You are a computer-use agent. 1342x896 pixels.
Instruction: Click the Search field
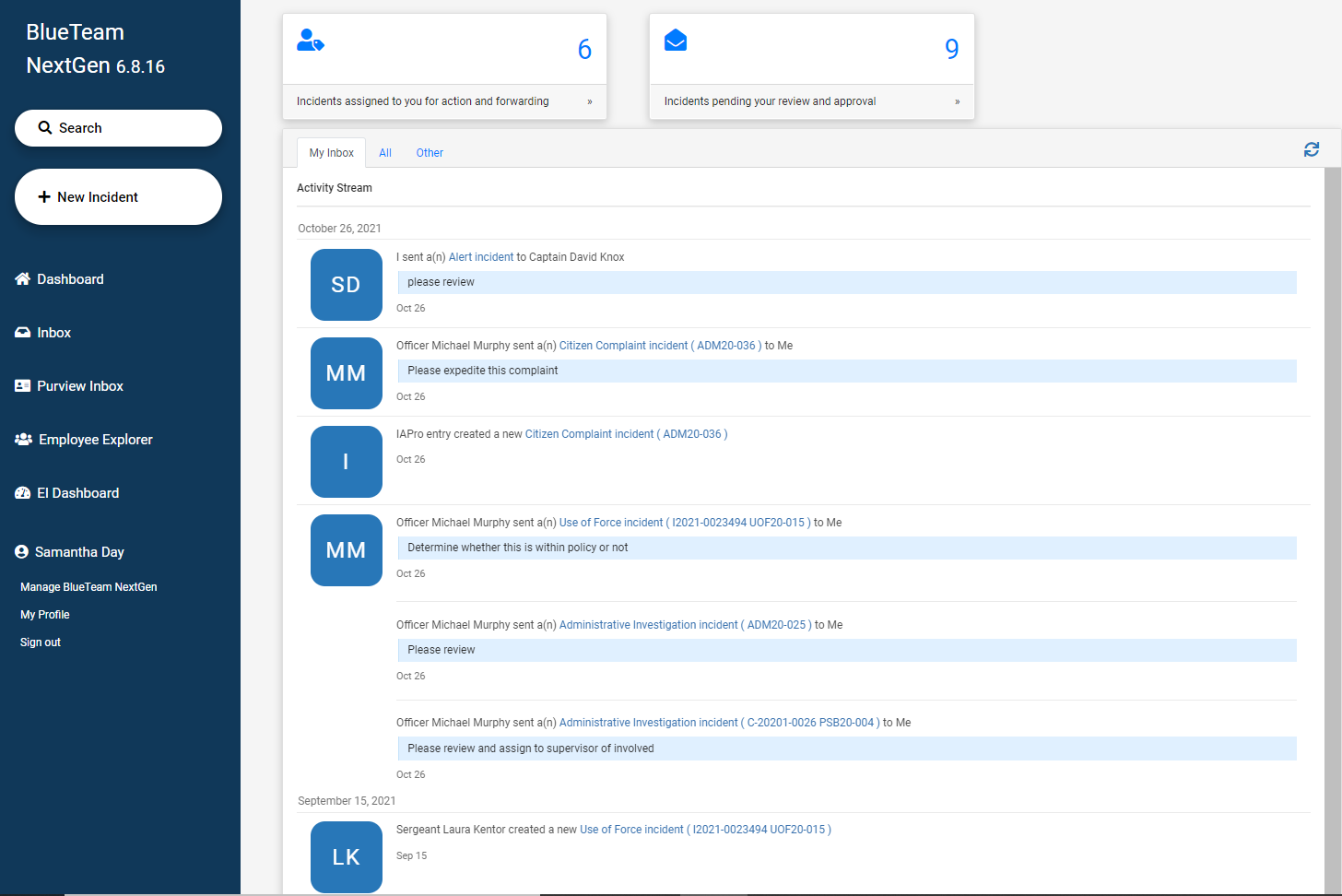[118, 128]
